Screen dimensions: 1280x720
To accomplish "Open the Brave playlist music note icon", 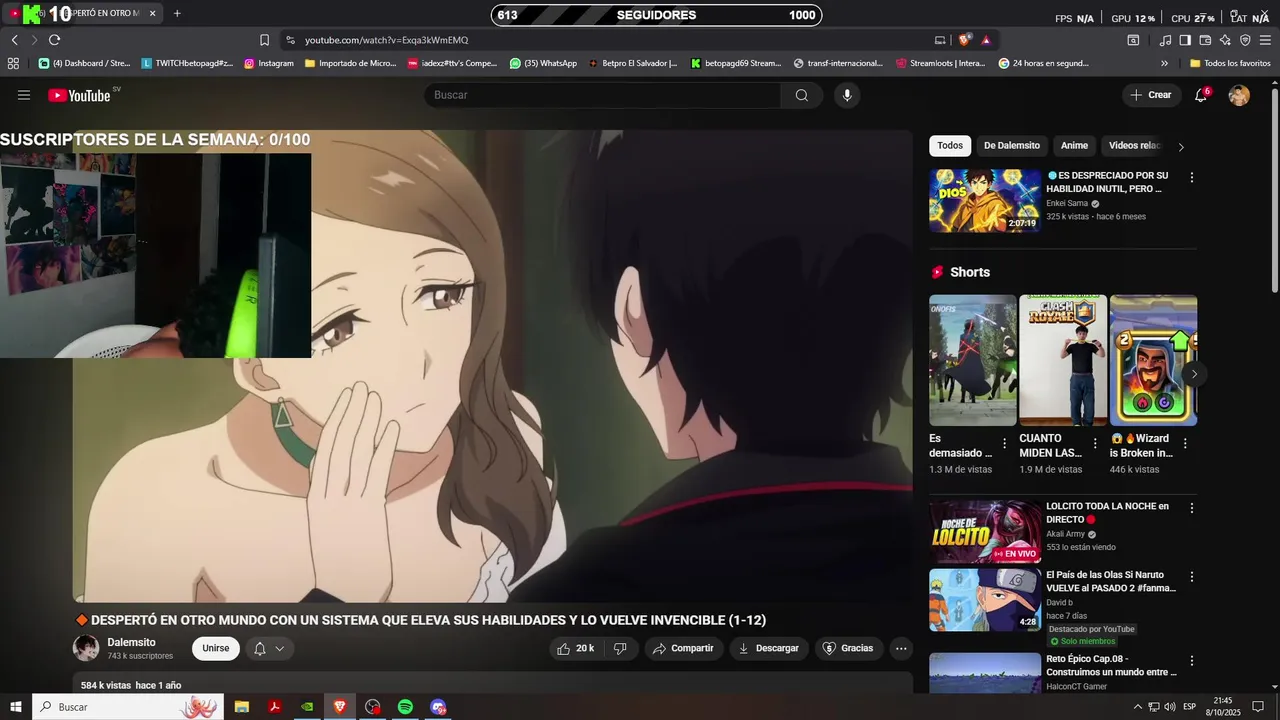I will tap(1165, 40).
